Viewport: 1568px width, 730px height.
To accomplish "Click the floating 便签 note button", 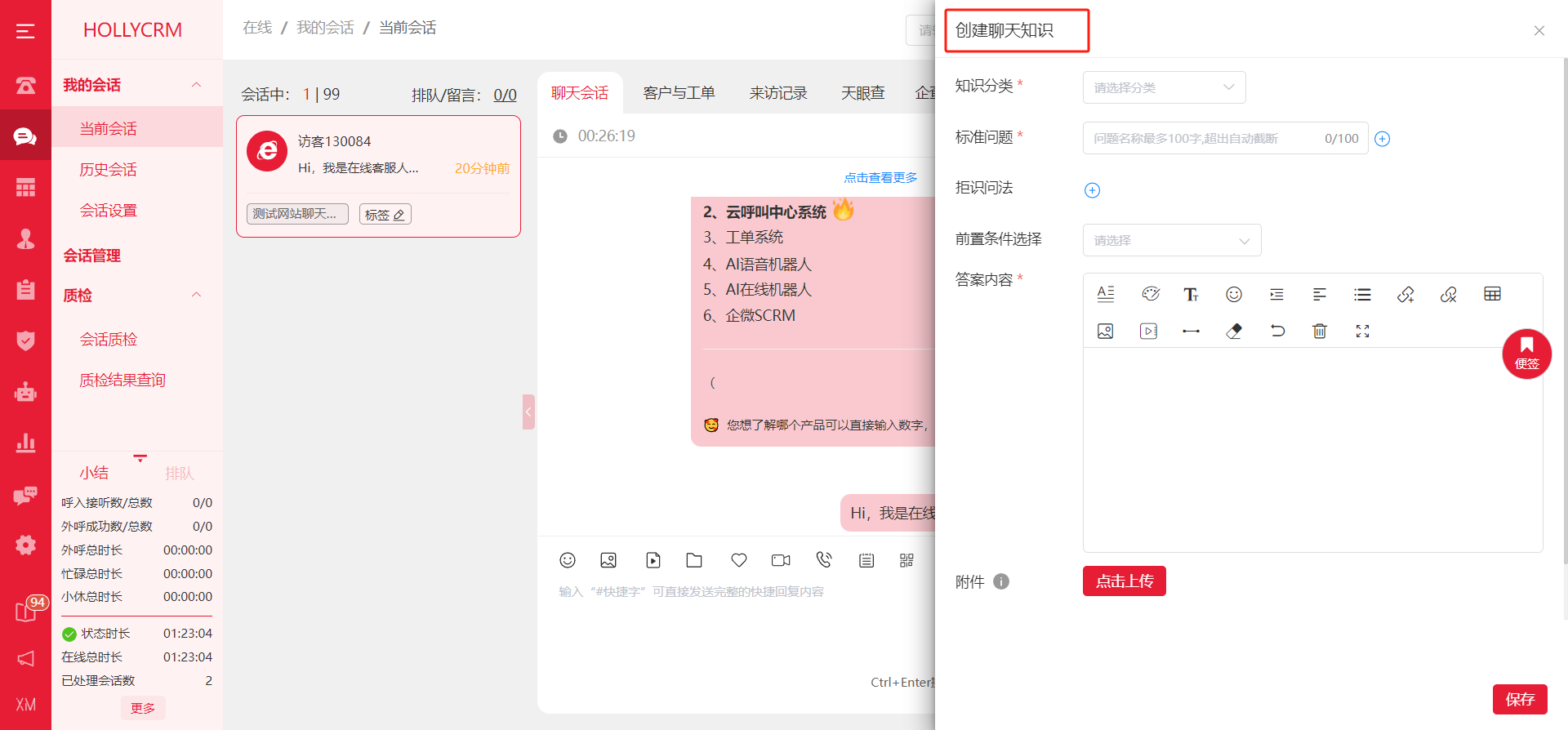I will click(x=1526, y=354).
